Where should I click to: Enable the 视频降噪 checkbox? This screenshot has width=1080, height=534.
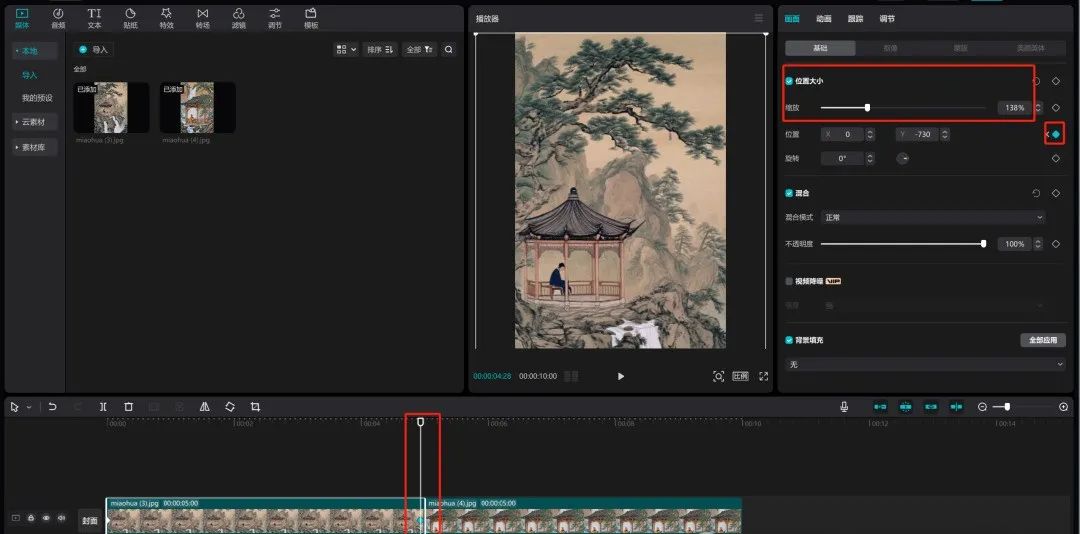[x=789, y=281]
